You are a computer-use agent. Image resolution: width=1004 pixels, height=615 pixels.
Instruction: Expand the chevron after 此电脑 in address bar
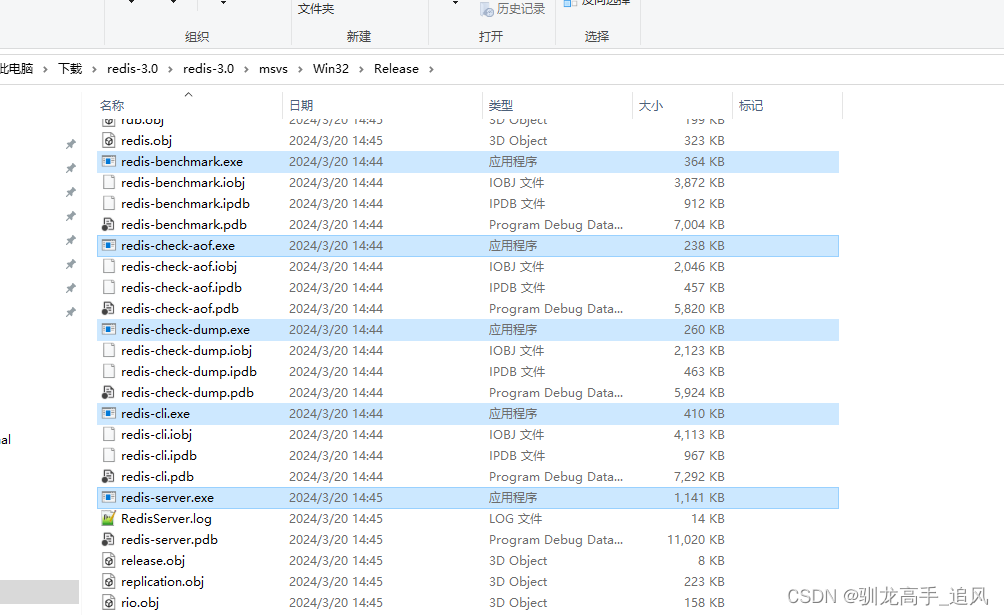click(45, 69)
